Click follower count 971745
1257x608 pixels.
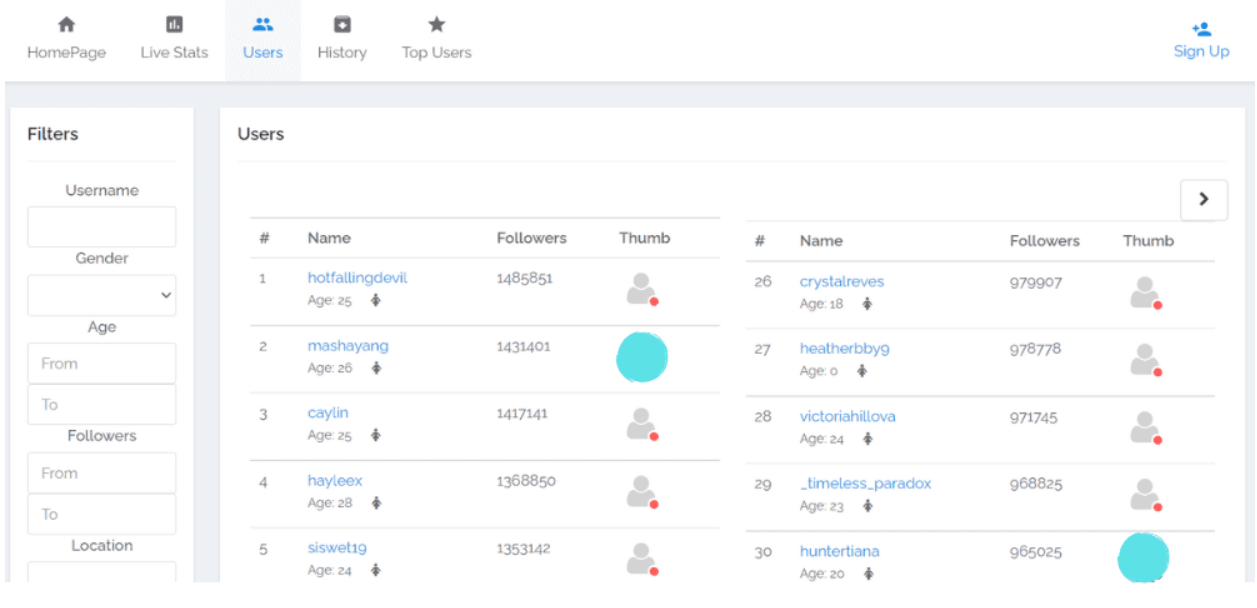click(x=1033, y=417)
